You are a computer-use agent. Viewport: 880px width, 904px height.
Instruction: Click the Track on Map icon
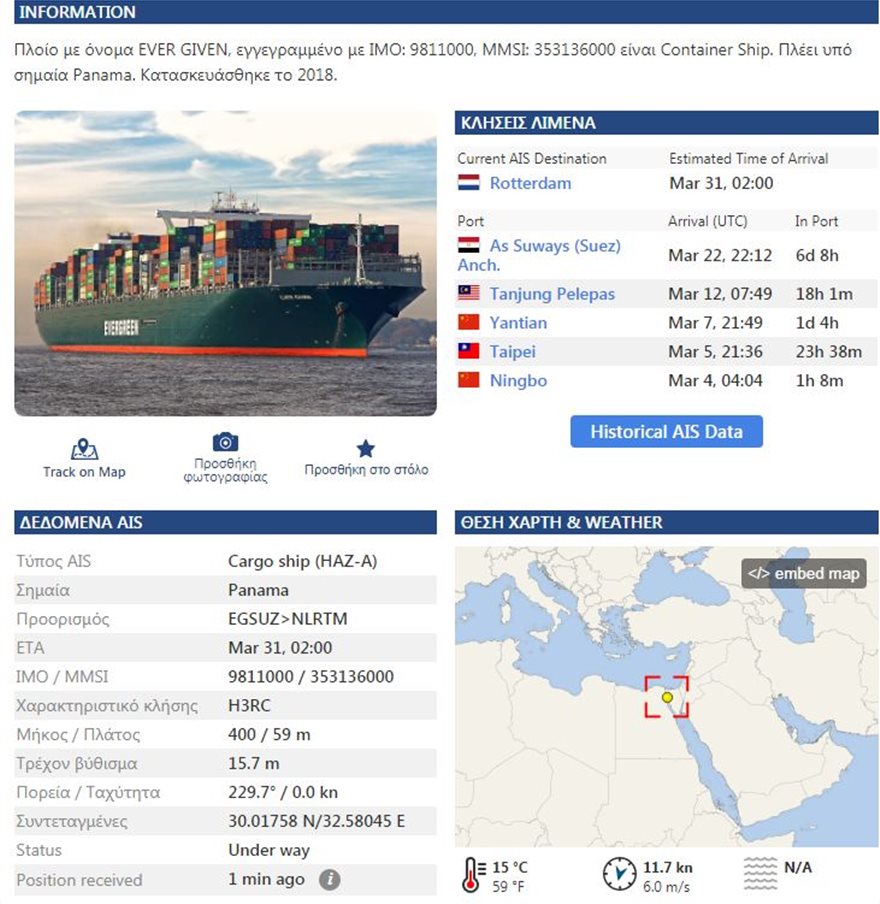(85, 449)
